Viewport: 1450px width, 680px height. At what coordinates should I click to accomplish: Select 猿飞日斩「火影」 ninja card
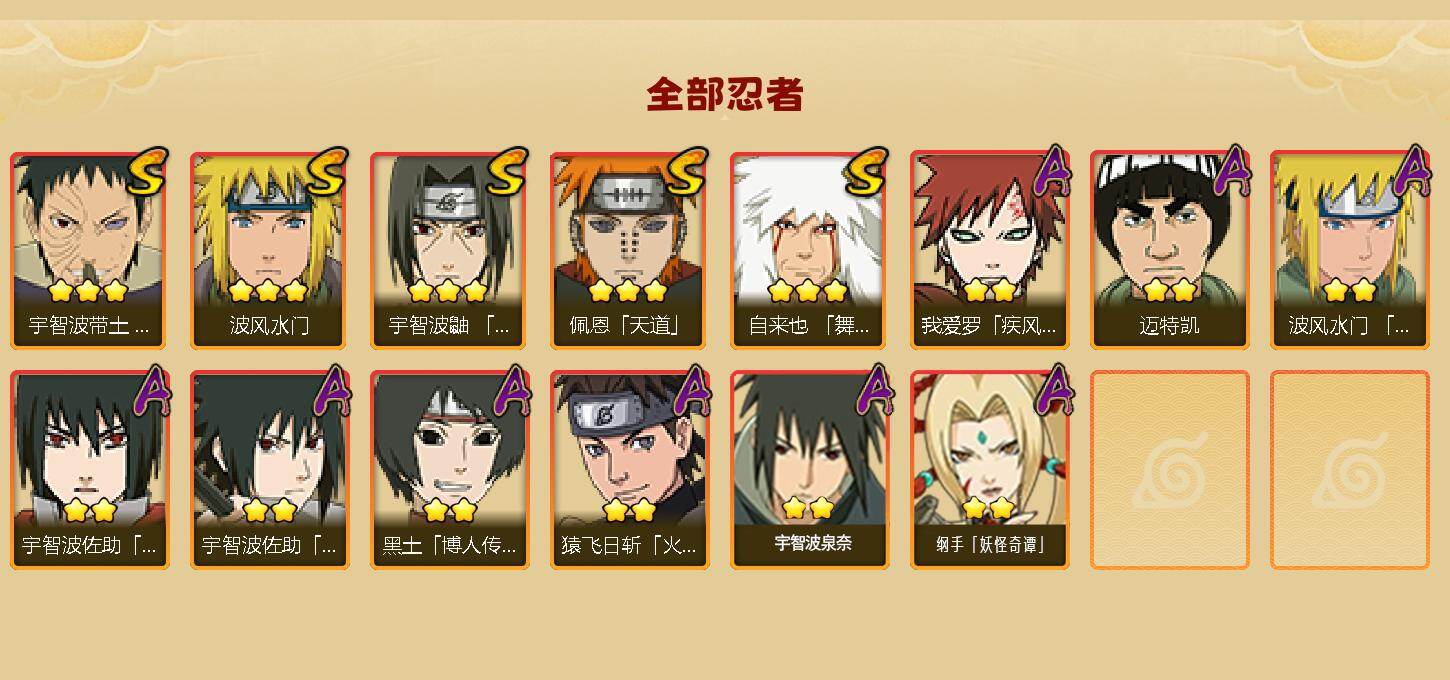[x=629, y=470]
